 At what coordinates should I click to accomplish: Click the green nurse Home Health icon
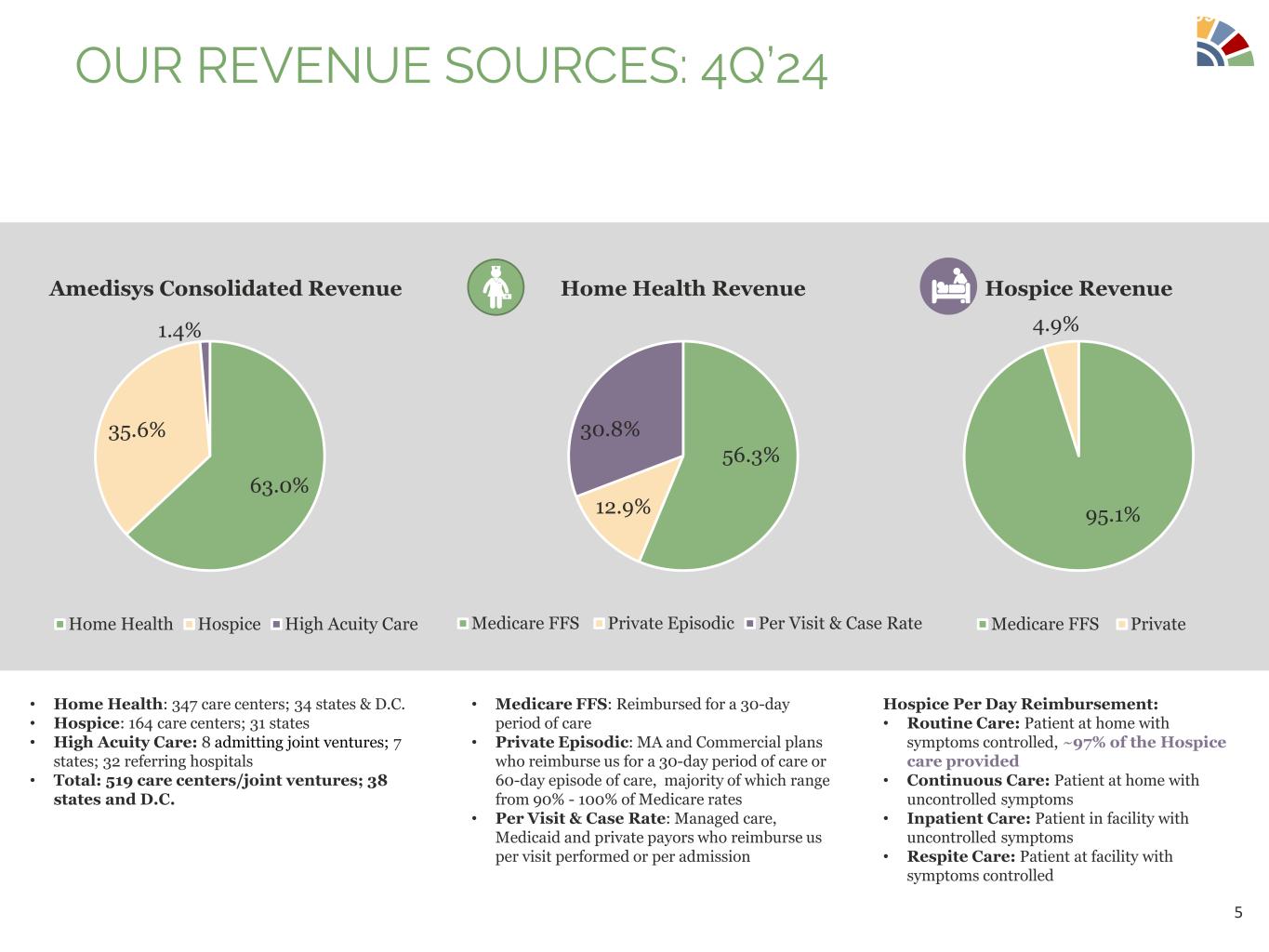click(x=496, y=287)
